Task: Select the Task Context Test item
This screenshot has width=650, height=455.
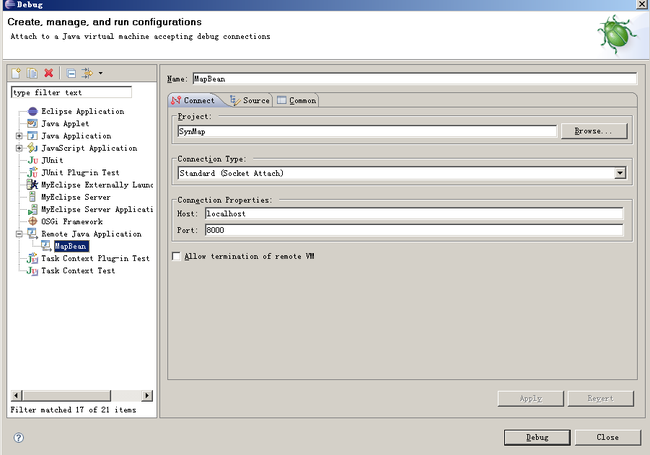Action: tap(78, 271)
